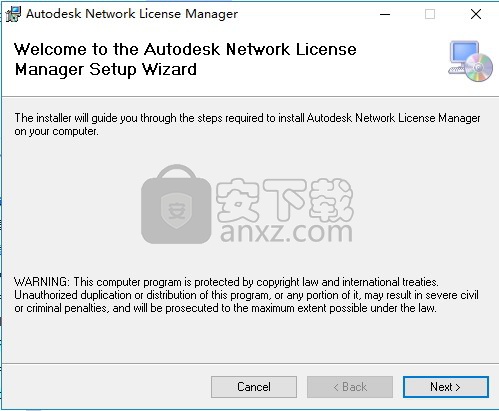The height and width of the screenshot is (411, 499).
Task: Click the Setup Wizard words in the heading
Action: [143, 70]
